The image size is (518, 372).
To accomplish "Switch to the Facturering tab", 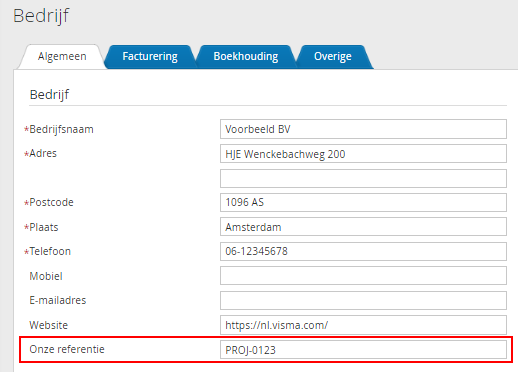I will click(150, 56).
